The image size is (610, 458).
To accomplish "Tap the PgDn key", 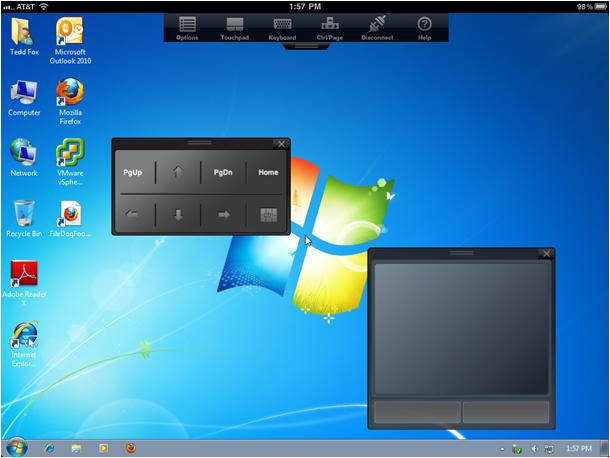I will click(223, 172).
